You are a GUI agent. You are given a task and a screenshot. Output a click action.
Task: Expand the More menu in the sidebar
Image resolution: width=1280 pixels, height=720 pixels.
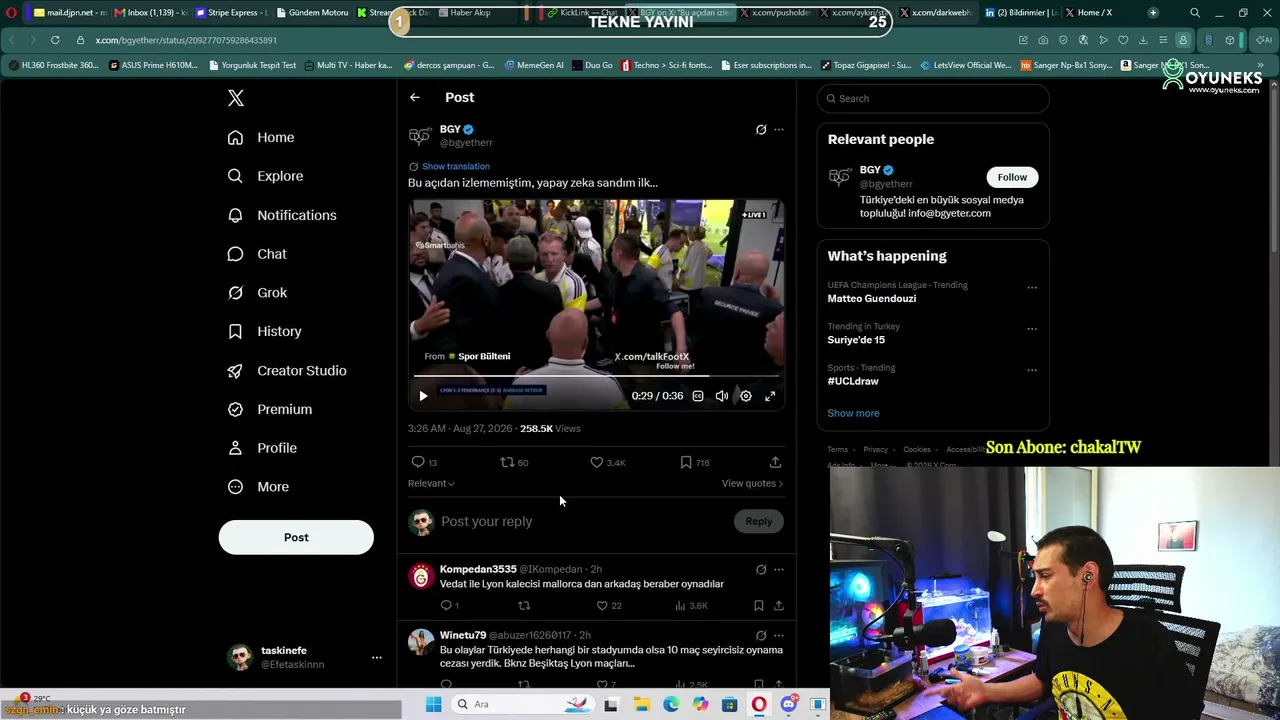pos(258,487)
